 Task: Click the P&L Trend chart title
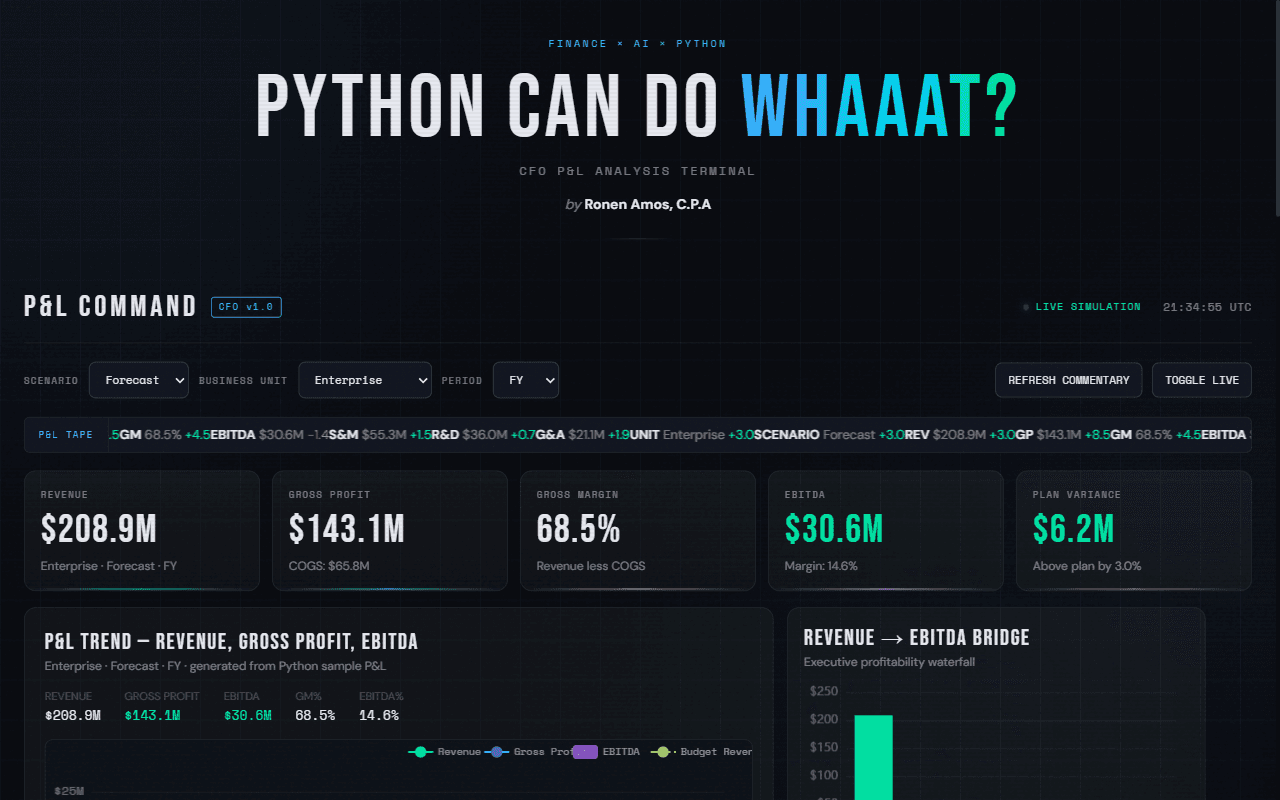click(x=231, y=642)
